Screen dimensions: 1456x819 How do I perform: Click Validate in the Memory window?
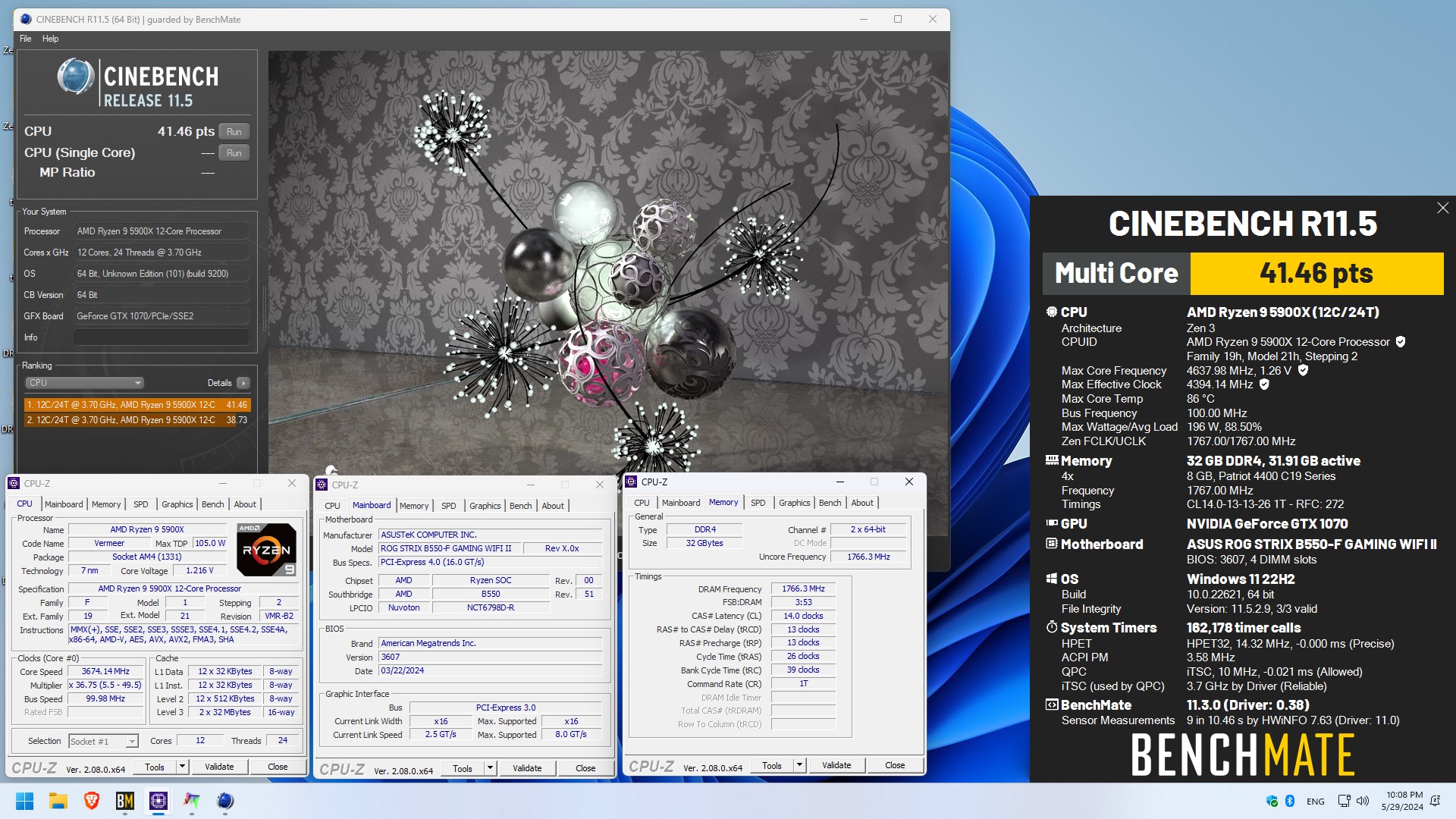[x=836, y=765]
